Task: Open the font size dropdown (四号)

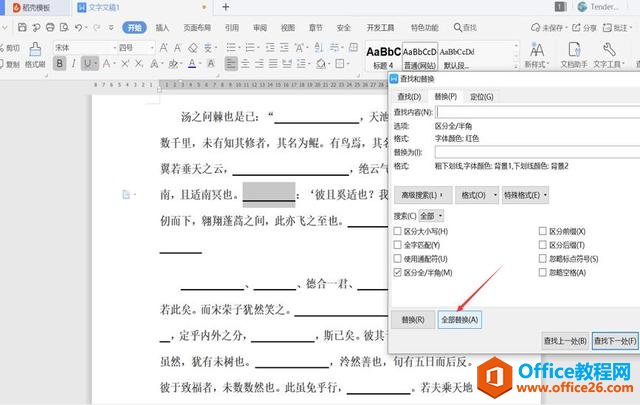Action: [152, 48]
